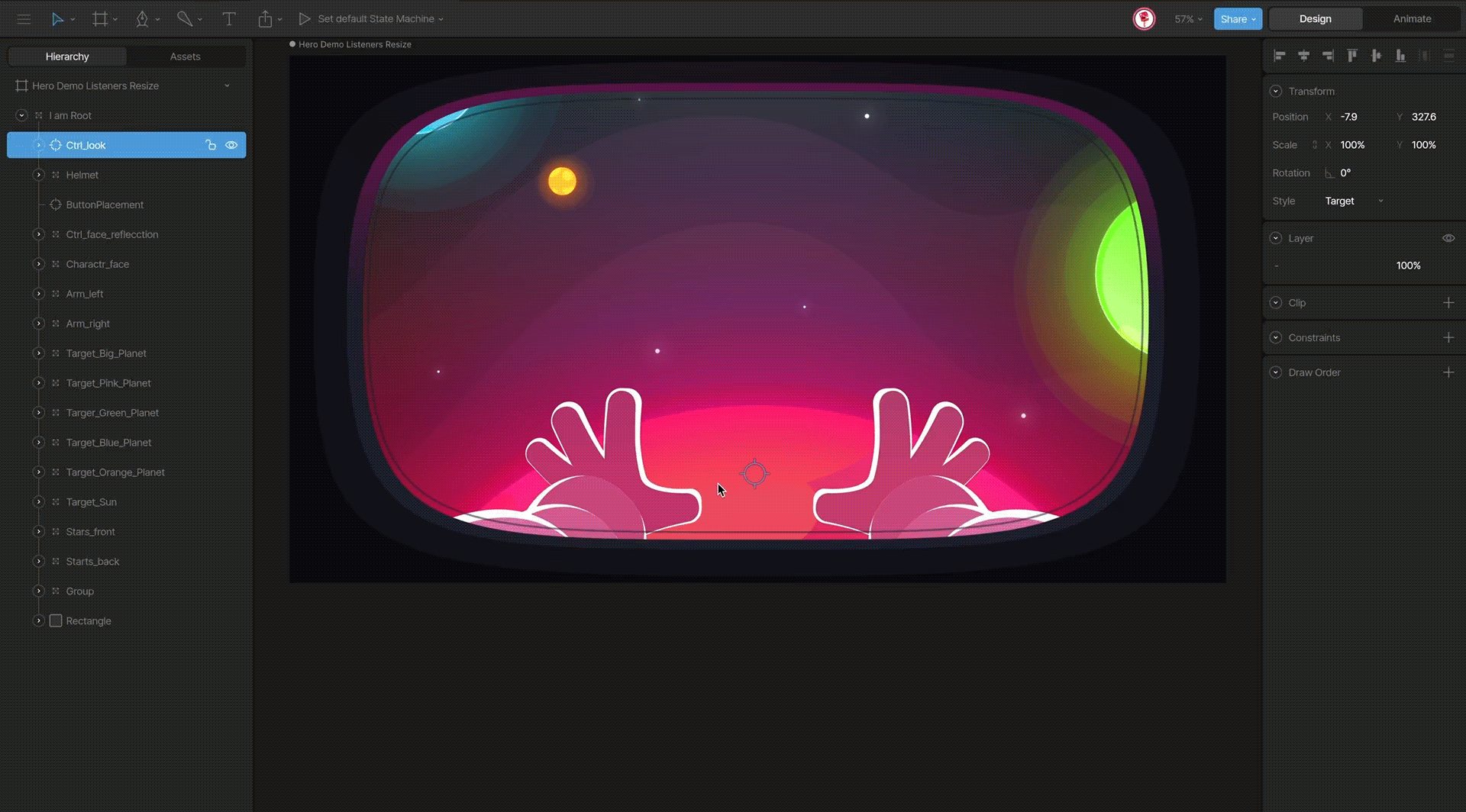1466x812 pixels.
Task: Click the Ctrl_look target on canvas
Action: tap(754, 473)
